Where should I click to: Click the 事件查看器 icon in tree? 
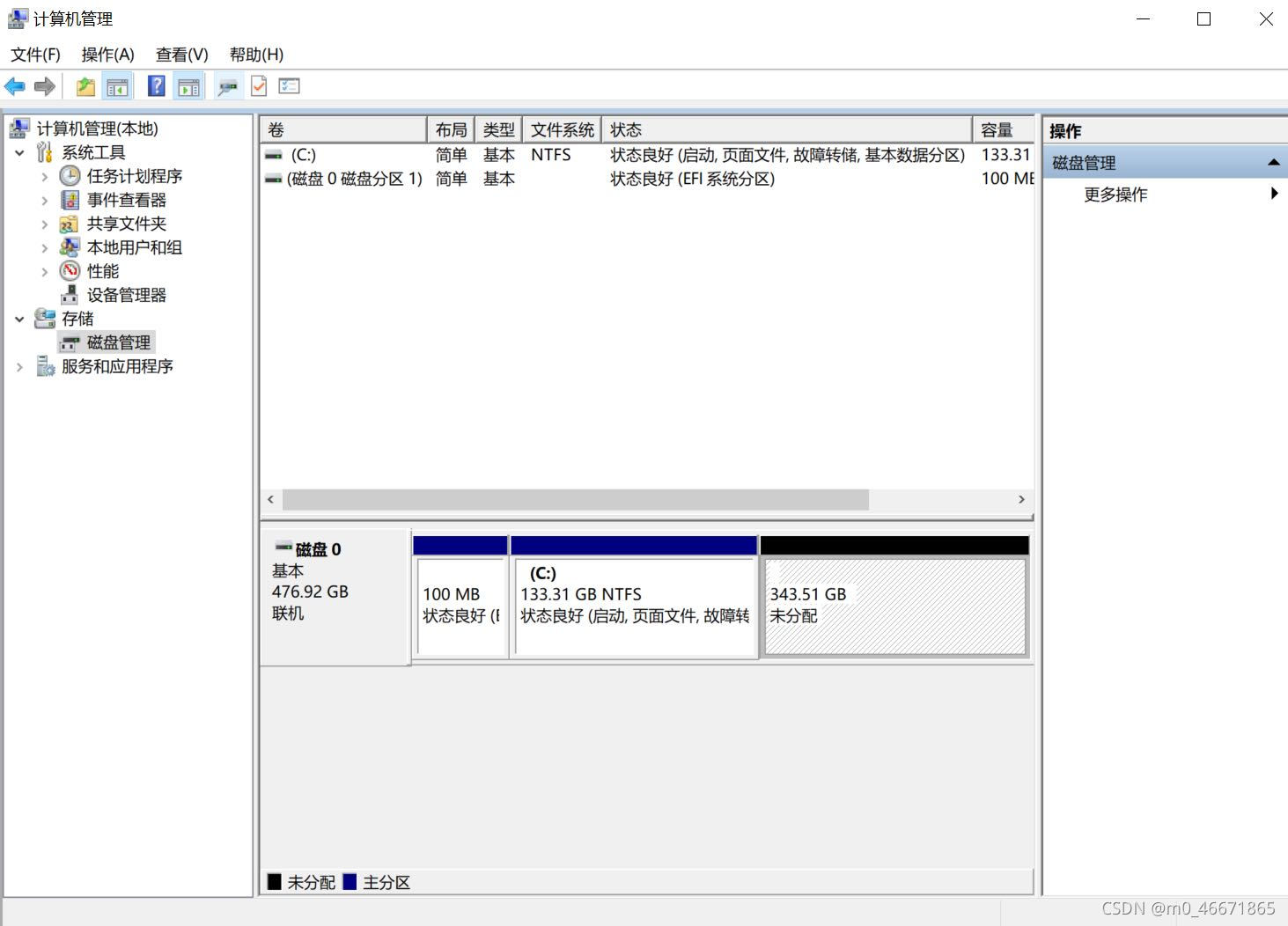70,200
